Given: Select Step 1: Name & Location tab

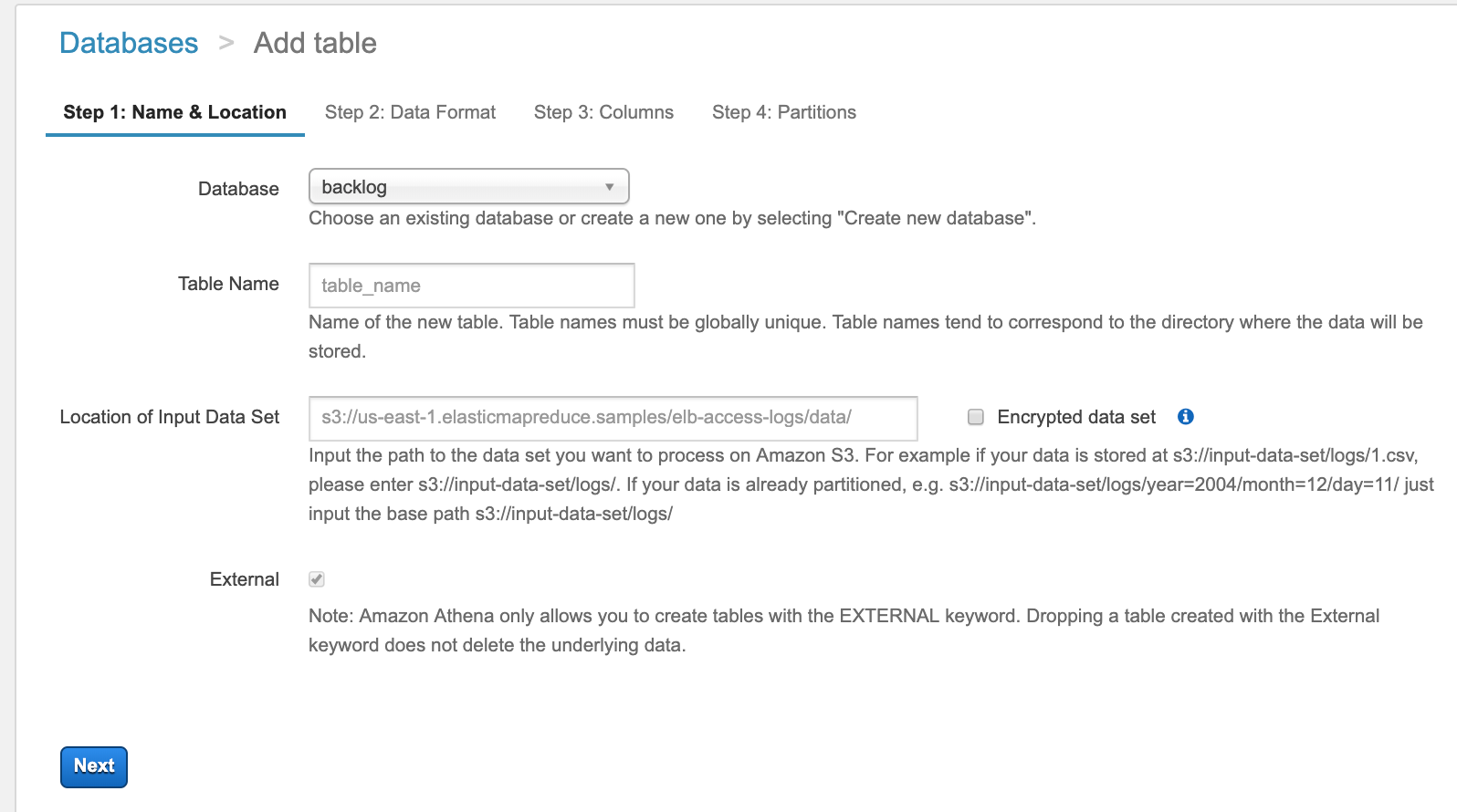Looking at the screenshot, I should (x=174, y=112).
